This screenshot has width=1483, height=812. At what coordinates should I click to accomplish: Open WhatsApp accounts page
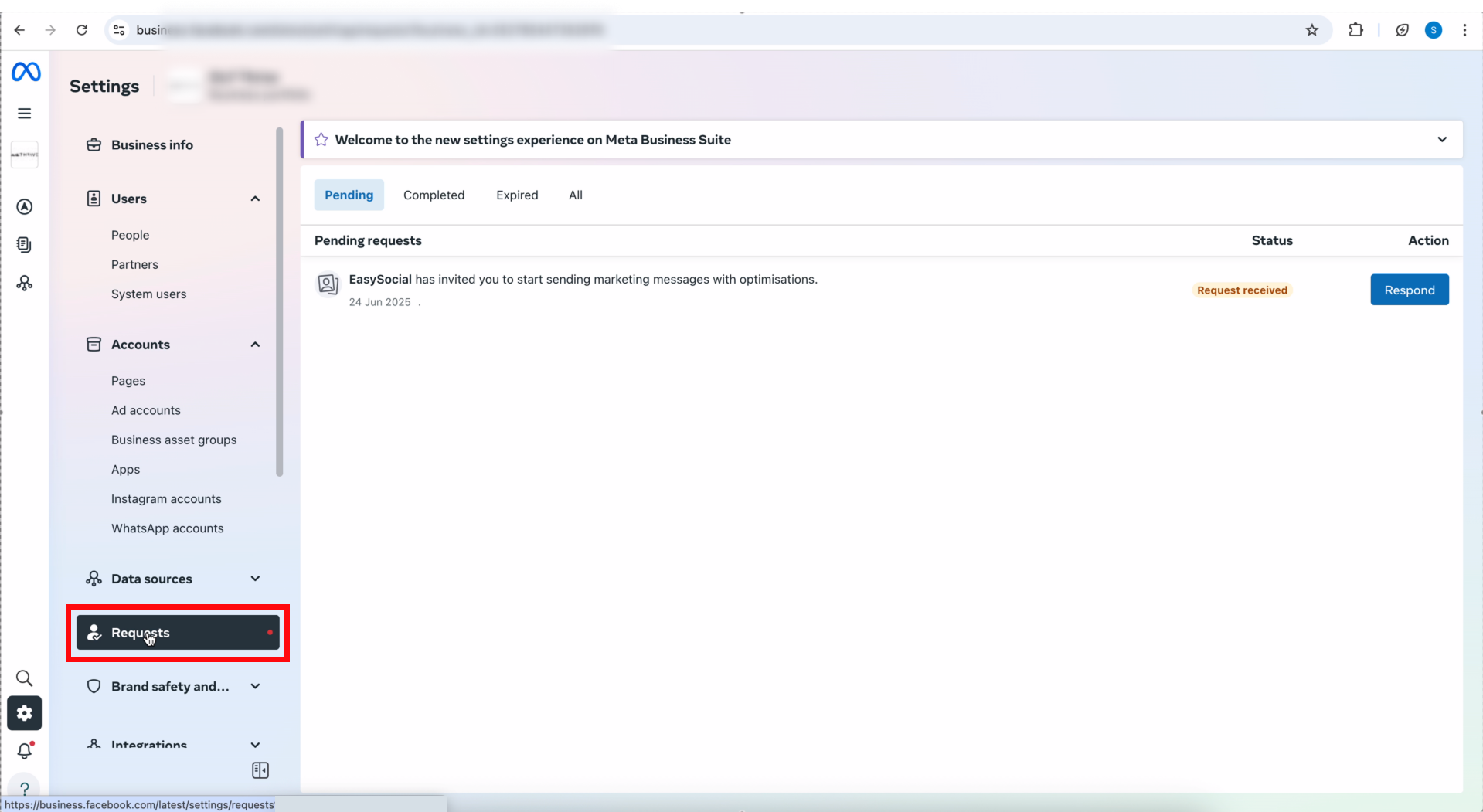click(167, 528)
